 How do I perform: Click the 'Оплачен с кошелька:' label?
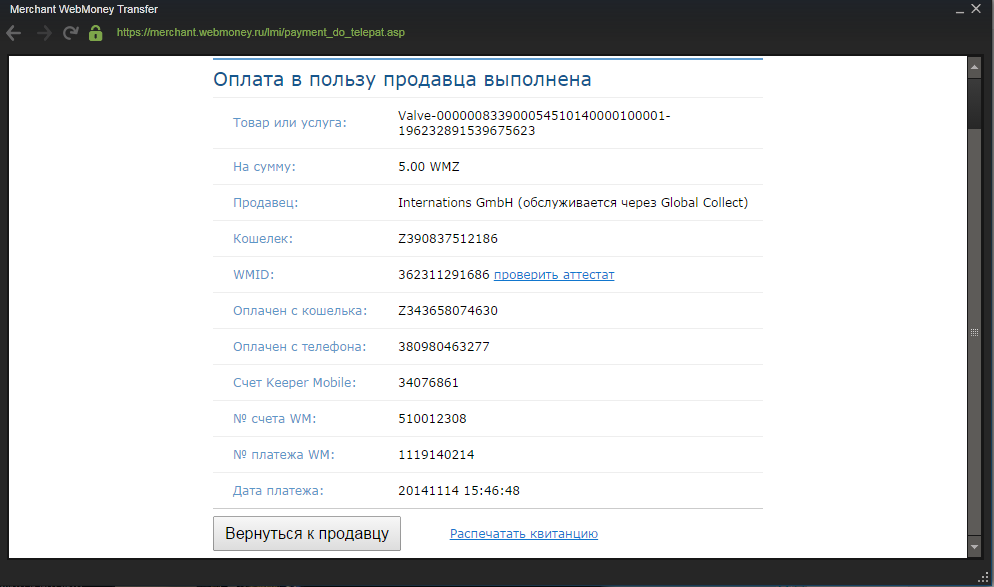click(x=300, y=311)
